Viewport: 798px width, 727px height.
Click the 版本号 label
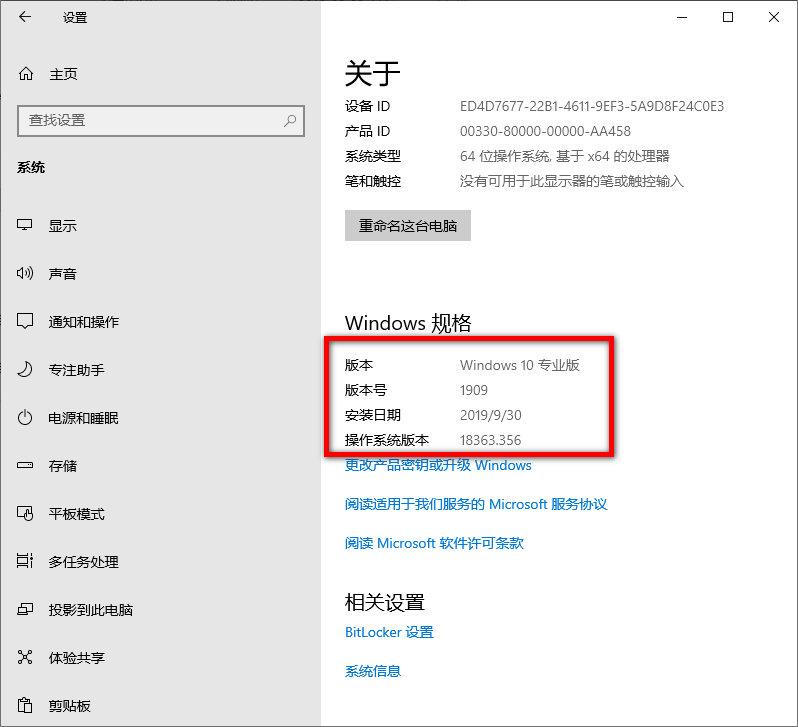366,390
